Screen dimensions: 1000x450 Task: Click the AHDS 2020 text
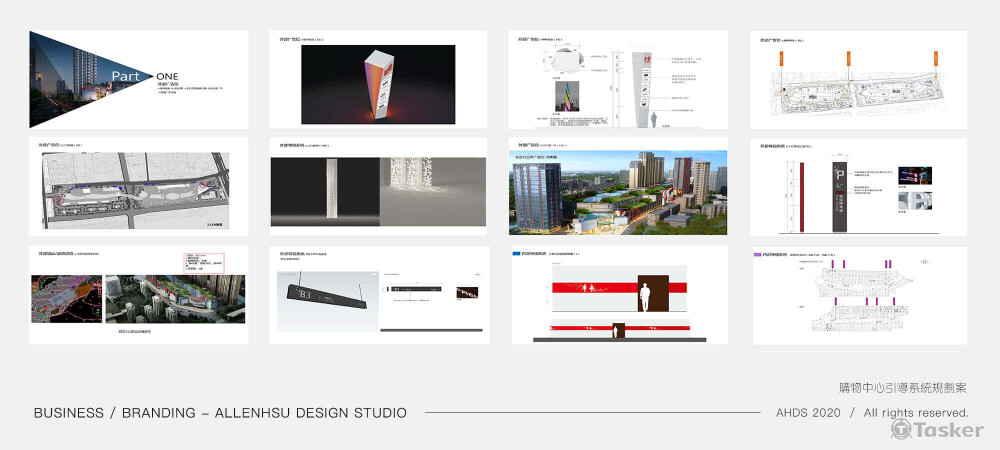[x=809, y=413]
